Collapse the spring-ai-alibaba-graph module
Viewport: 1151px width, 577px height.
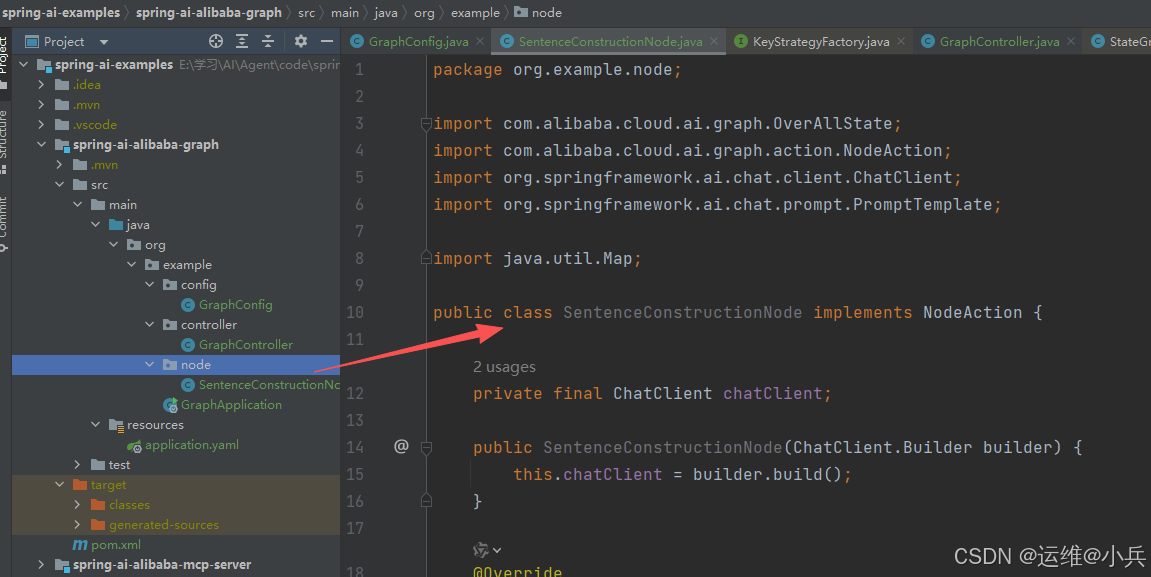coord(41,145)
